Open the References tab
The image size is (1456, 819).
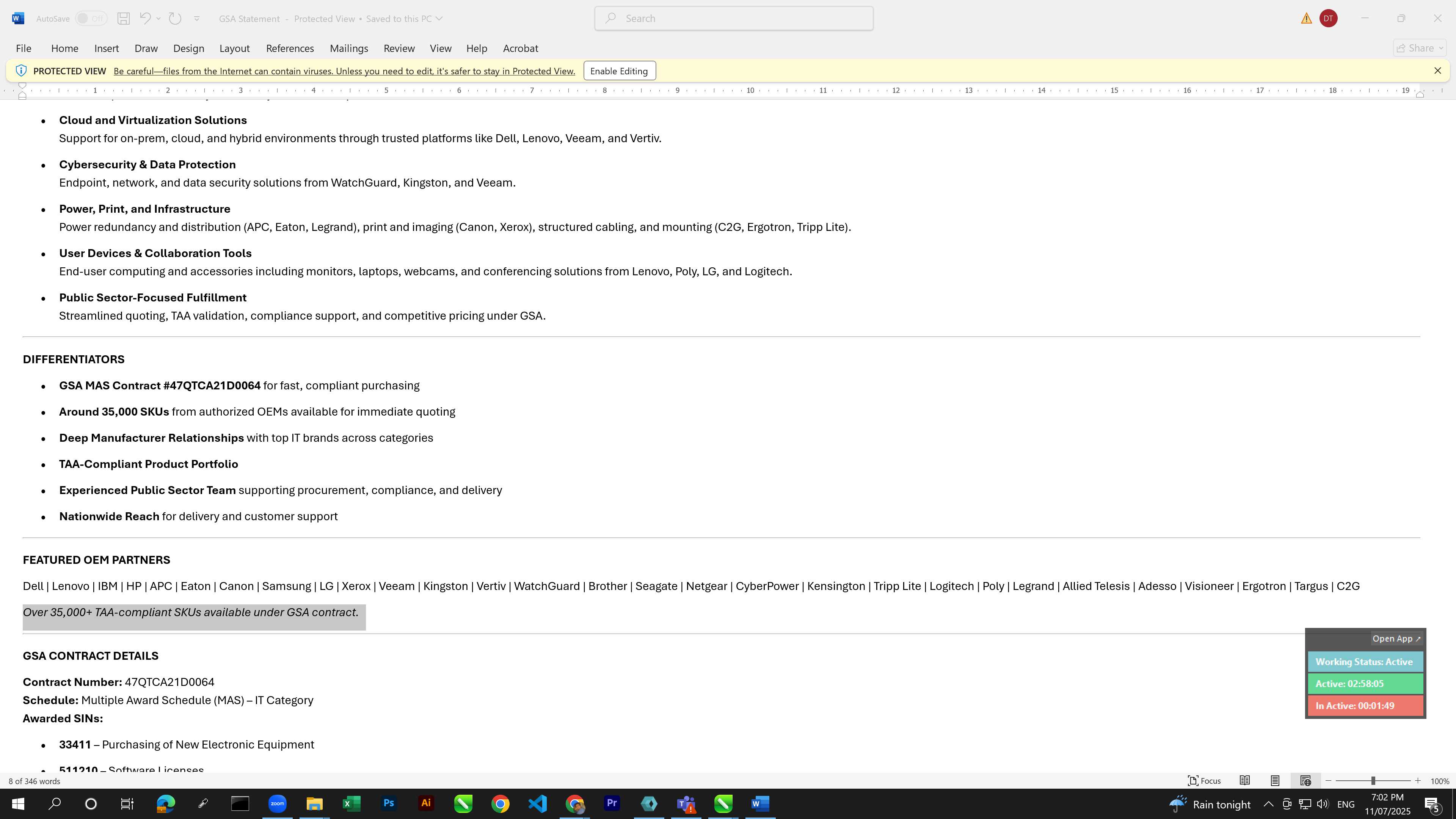click(x=290, y=48)
